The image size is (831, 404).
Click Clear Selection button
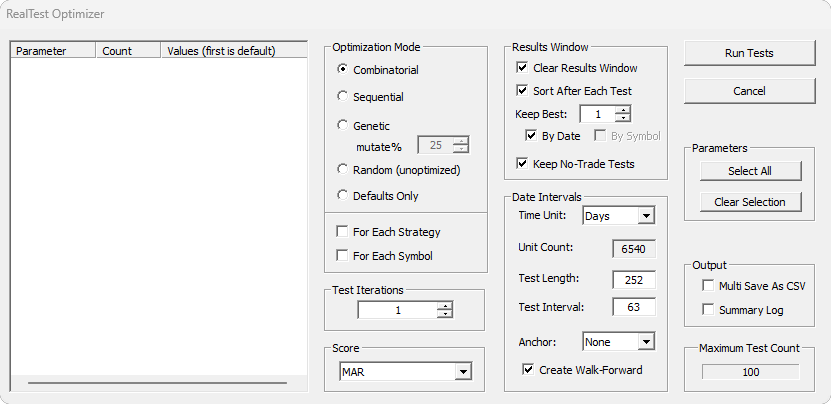click(x=750, y=202)
